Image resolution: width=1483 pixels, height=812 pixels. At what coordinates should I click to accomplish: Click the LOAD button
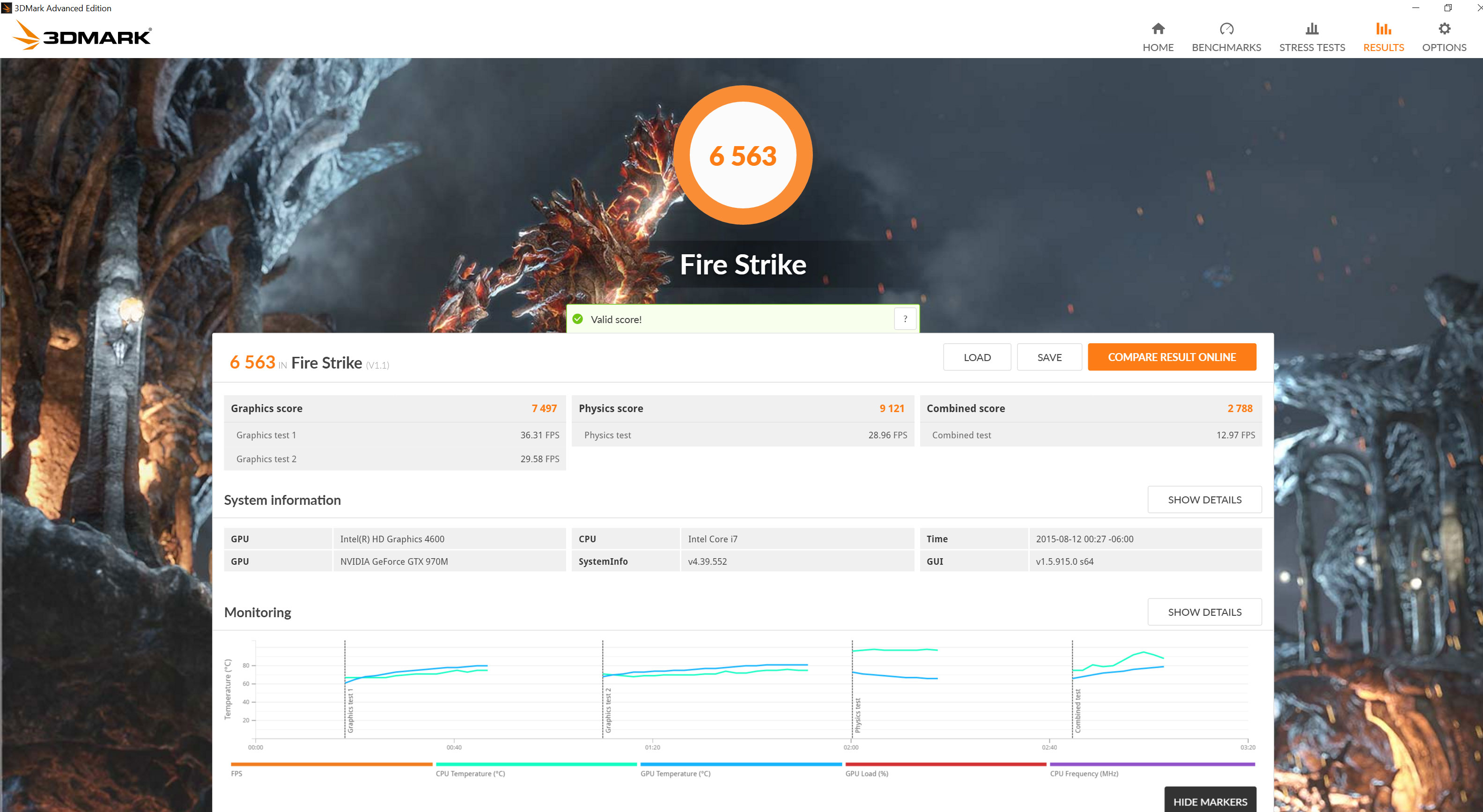976,357
